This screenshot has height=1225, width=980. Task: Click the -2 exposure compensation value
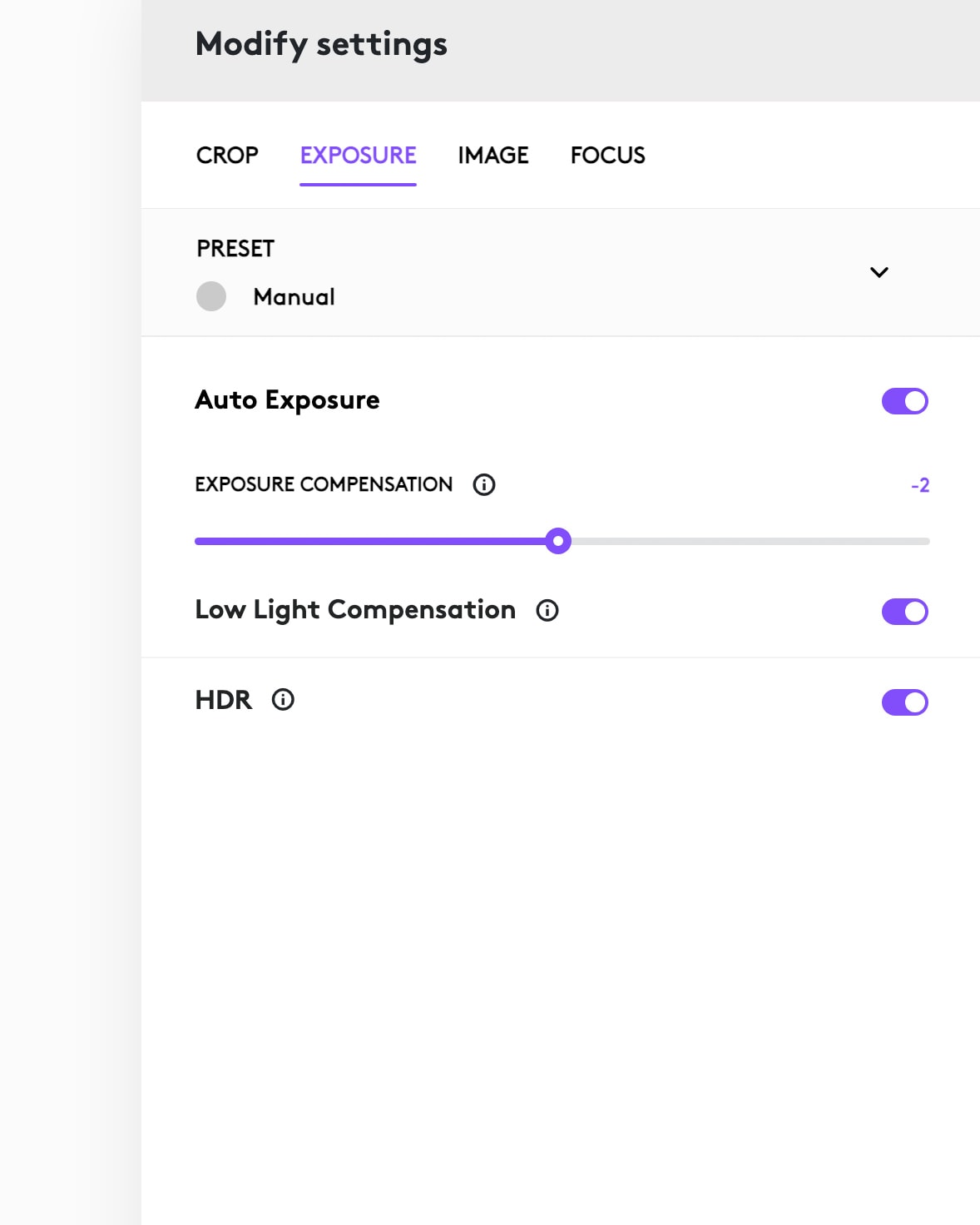point(920,485)
